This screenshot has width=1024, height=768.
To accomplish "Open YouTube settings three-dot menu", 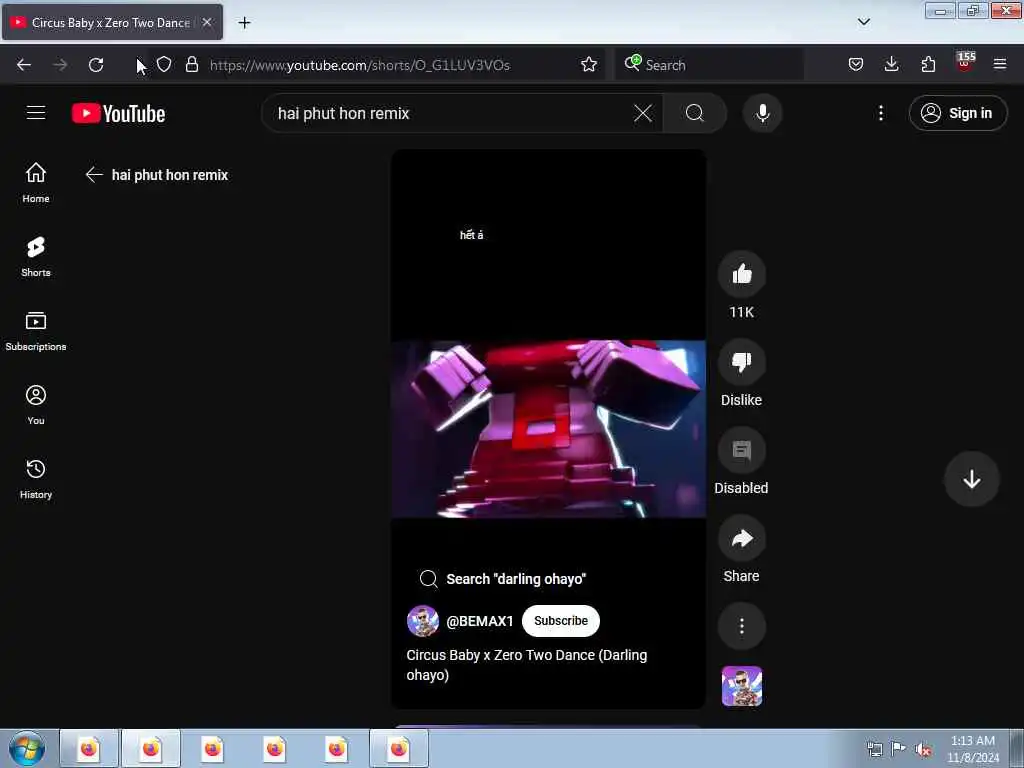I will click(x=880, y=114).
